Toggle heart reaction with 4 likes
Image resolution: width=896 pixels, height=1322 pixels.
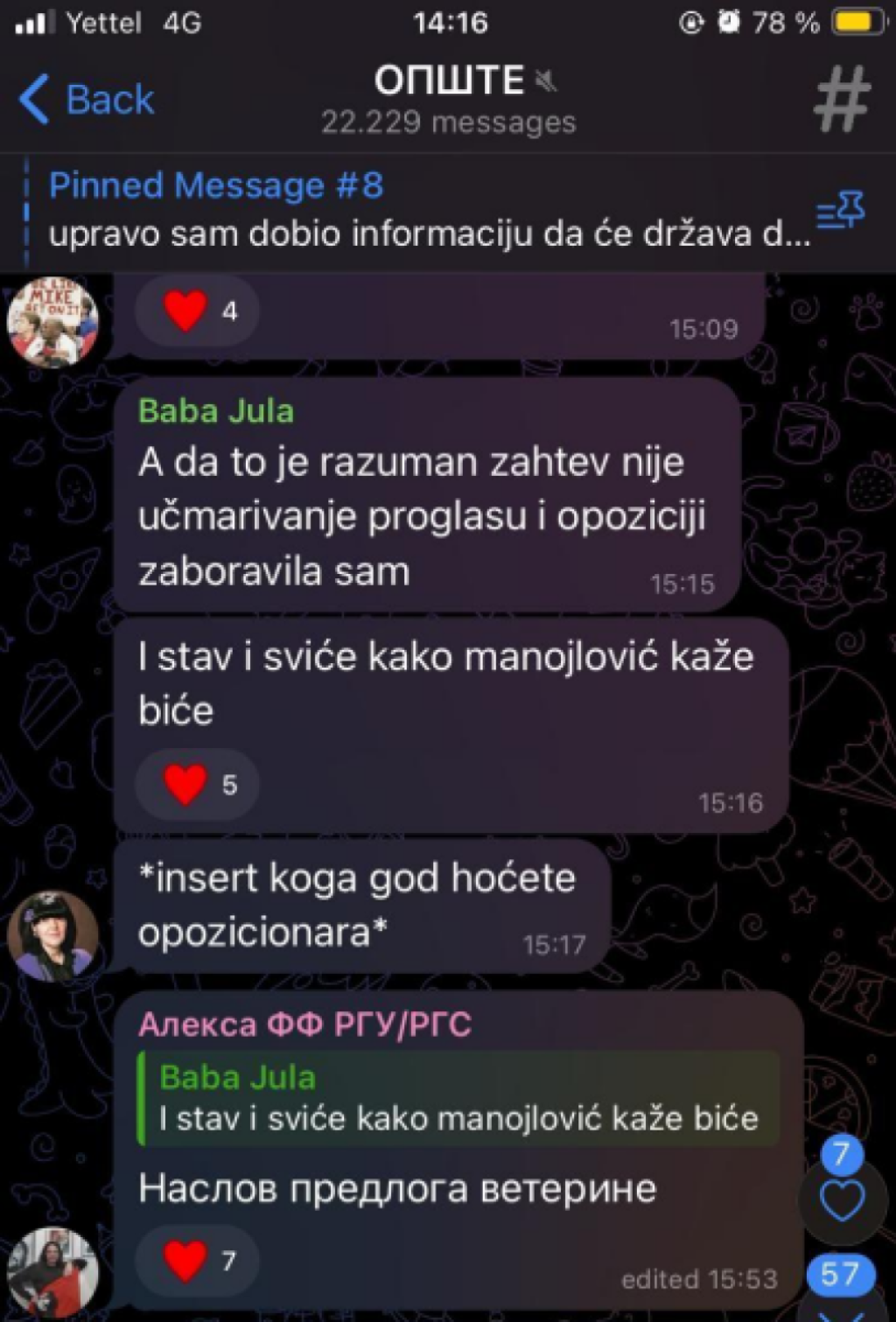click(198, 311)
